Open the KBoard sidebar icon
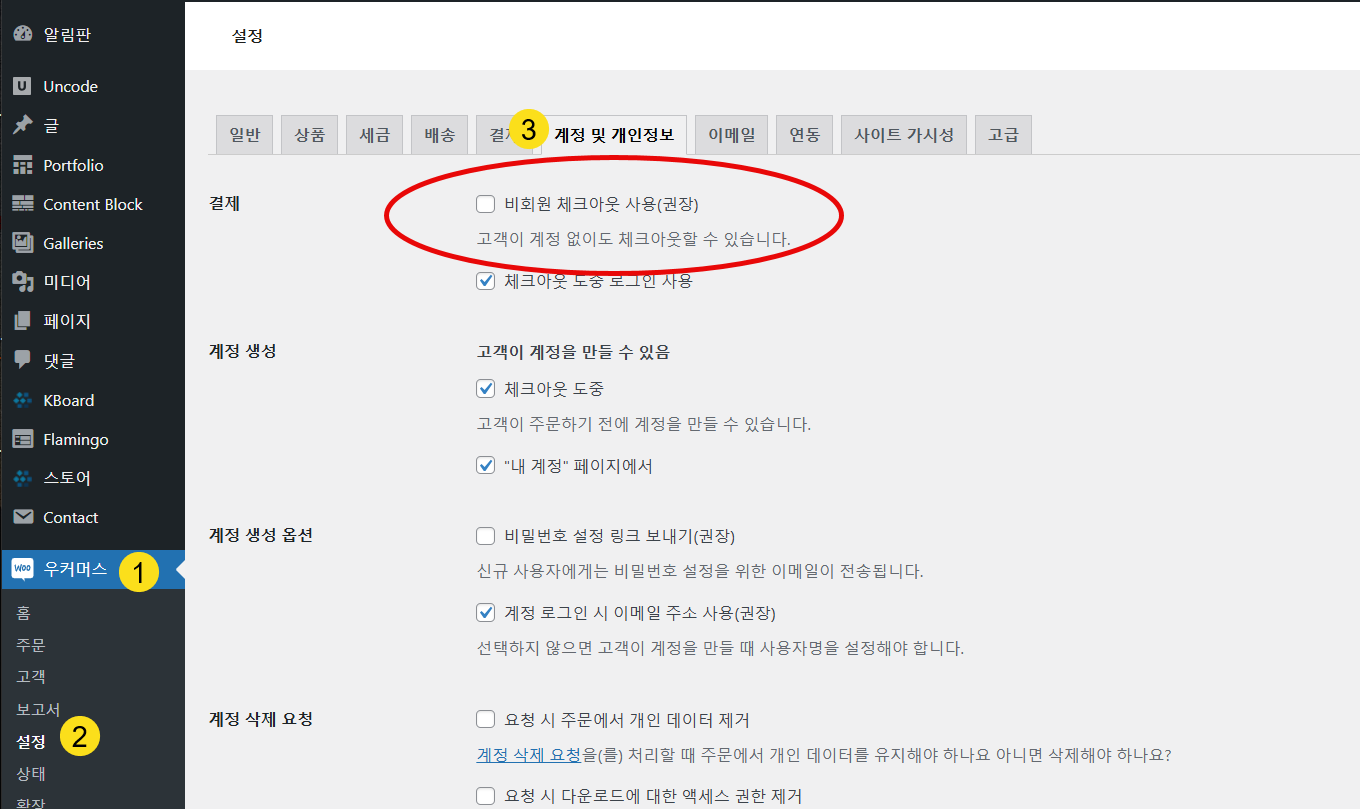This screenshot has height=809, width=1360. 22,399
